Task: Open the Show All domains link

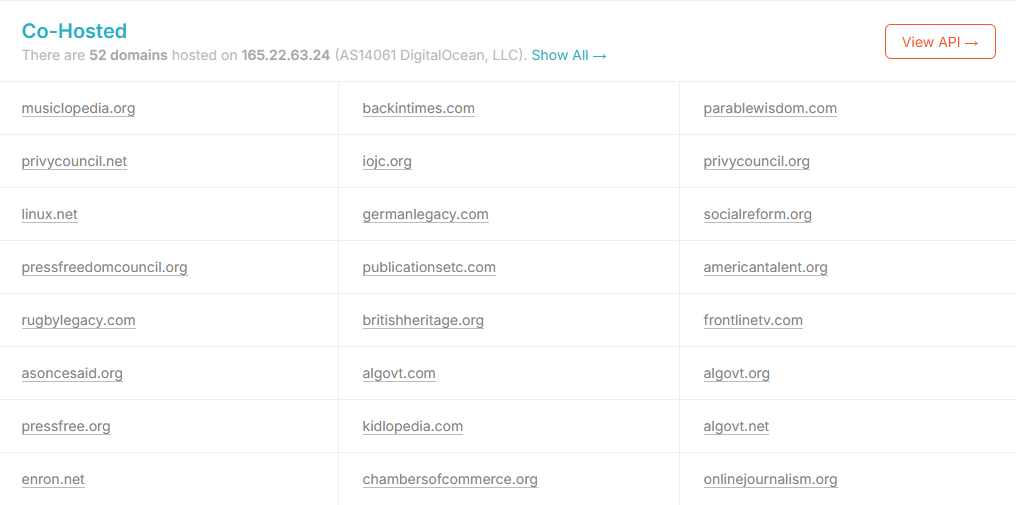Action: pyautogui.click(x=569, y=55)
